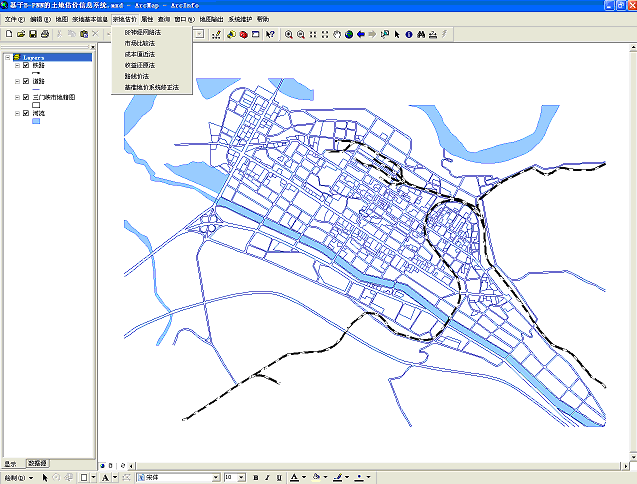Screen dimensions: 637x484
Task: Click the Save document icon
Action: click(x=33, y=34)
